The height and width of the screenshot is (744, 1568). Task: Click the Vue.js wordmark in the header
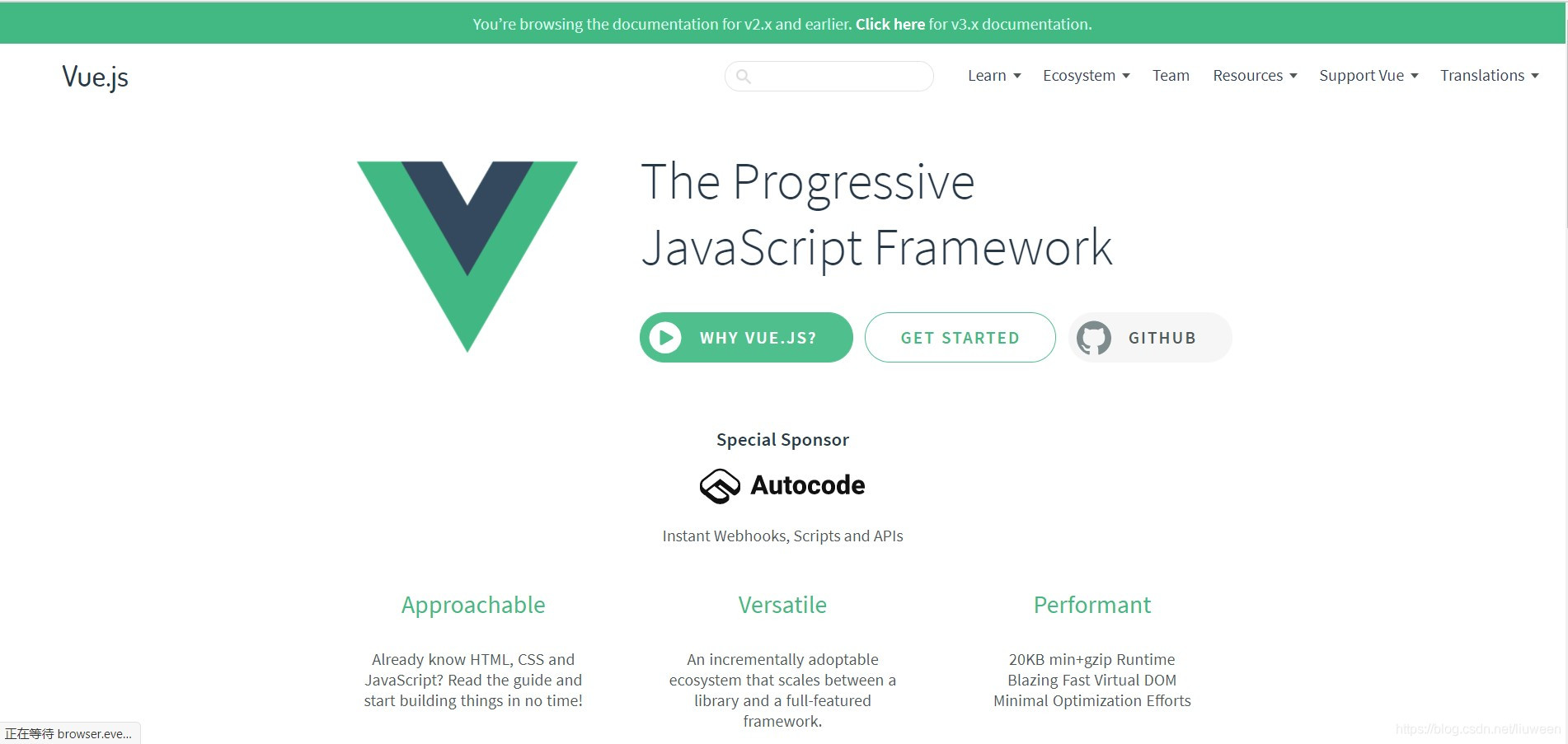(x=94, y=76)
